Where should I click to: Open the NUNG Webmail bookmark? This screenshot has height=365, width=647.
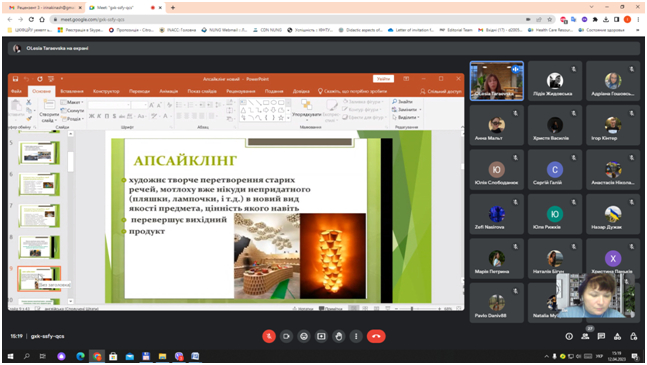point(224,30)
